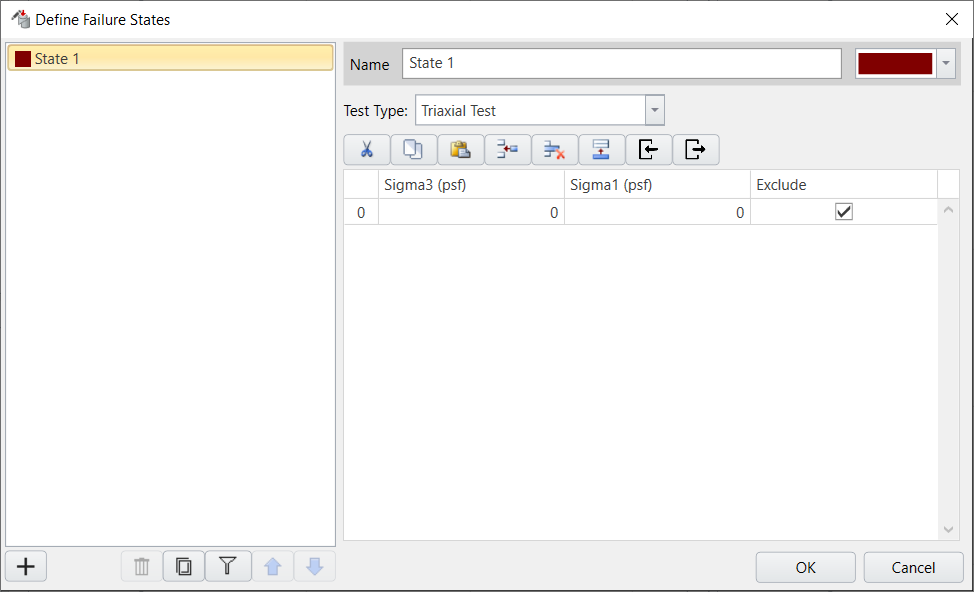Paste data with the clipboard icon

click(461, 149)
